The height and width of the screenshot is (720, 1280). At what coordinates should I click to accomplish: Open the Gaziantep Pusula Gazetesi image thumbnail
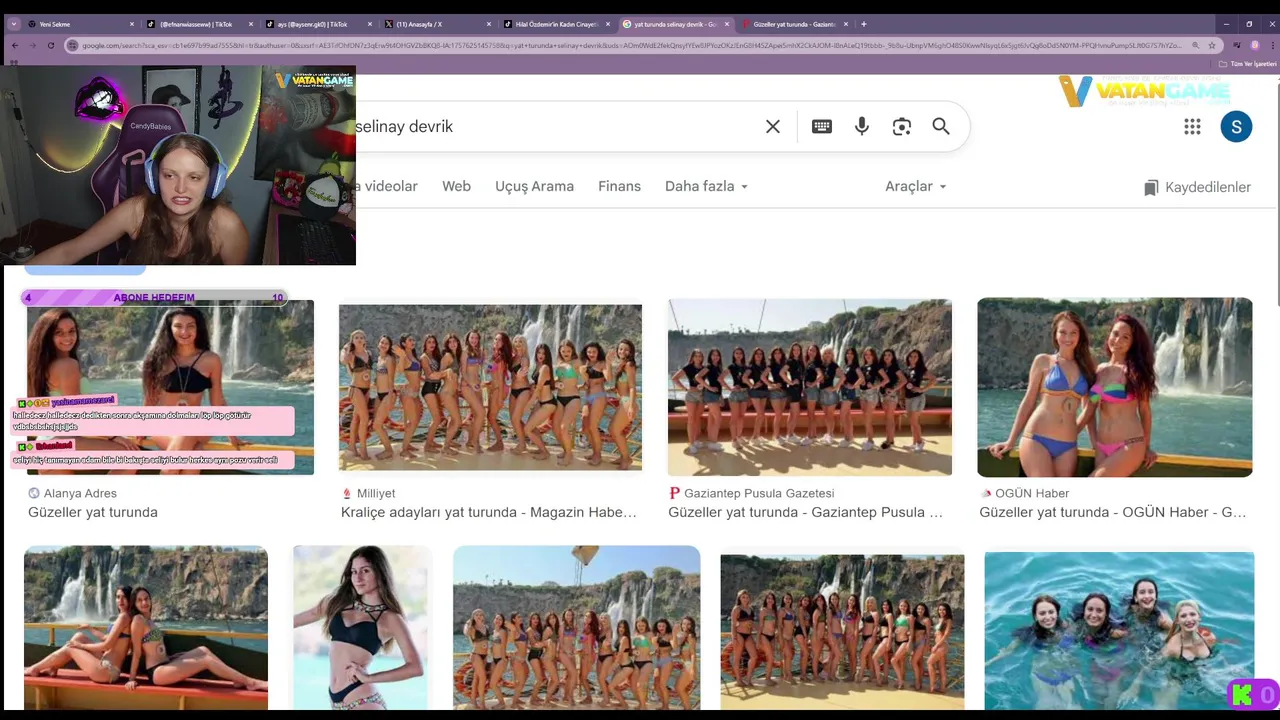coord(810,387)
